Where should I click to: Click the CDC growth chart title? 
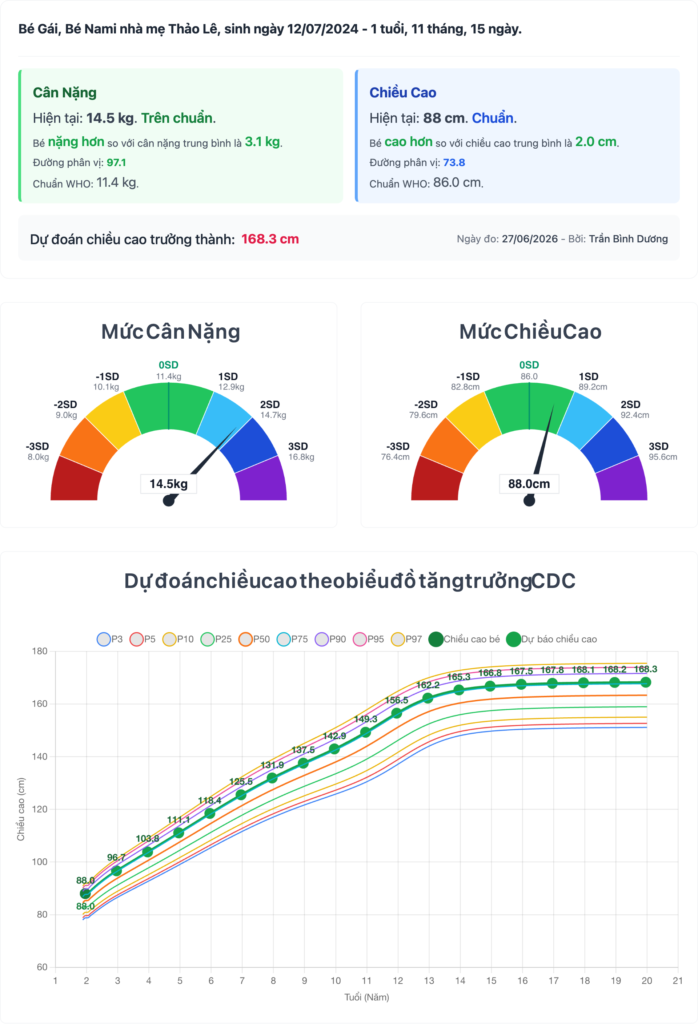(x=349, y=581)
